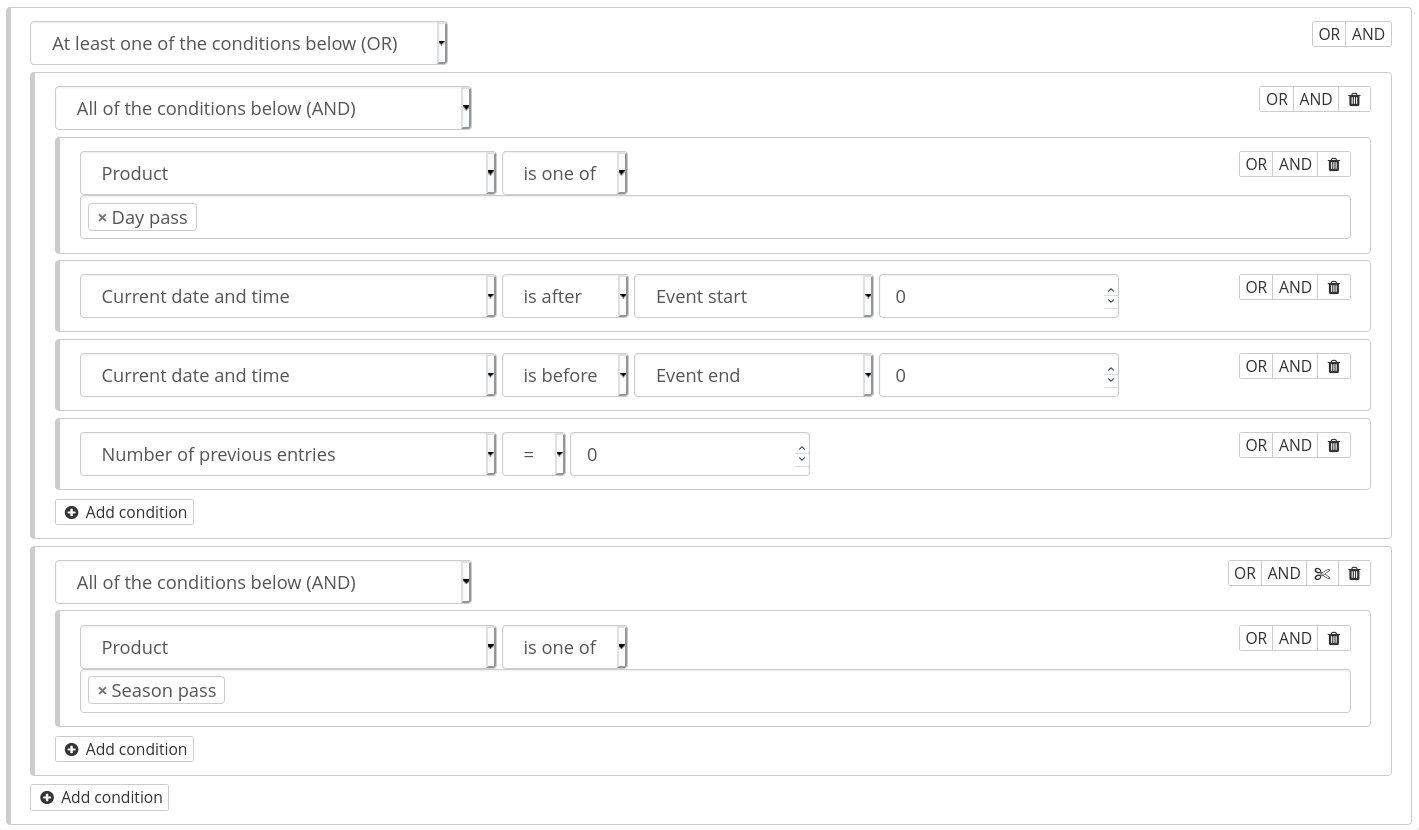Delete the first AND condition group

(1355, 99)
